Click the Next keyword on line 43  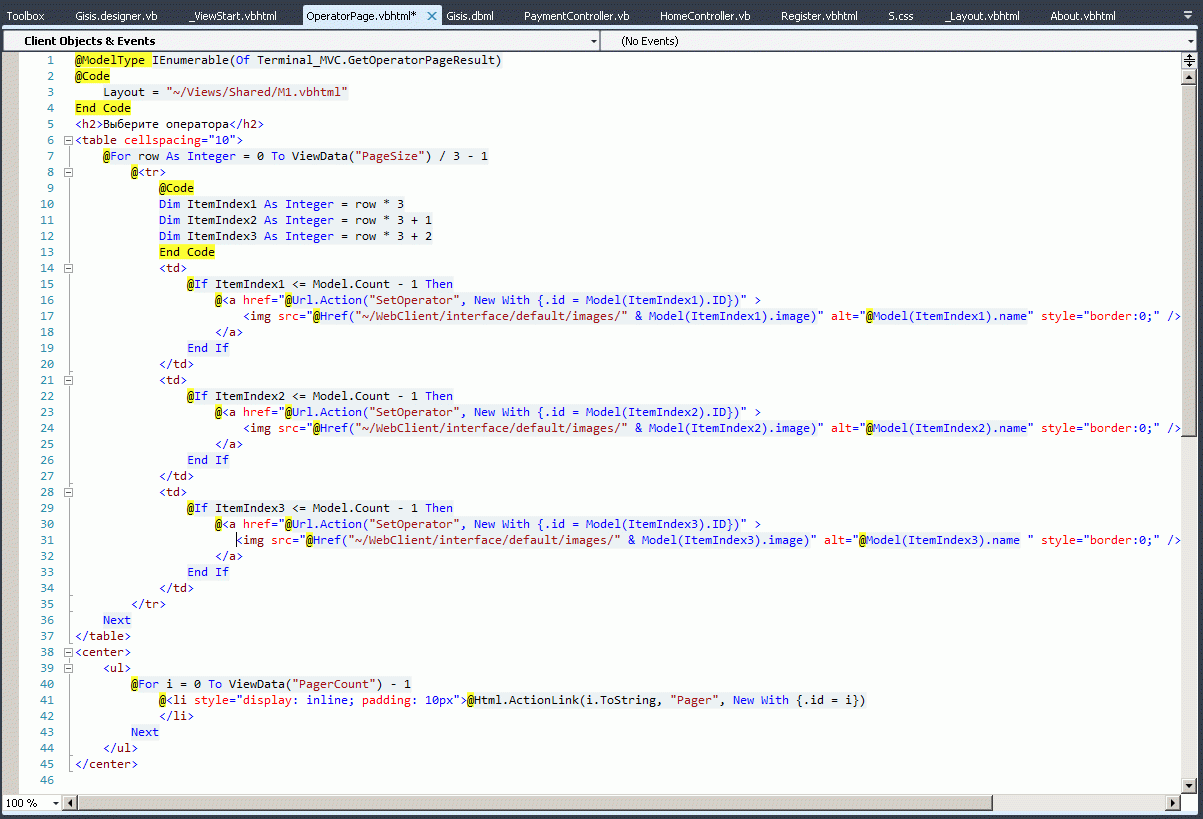click(x=145, y=732)
